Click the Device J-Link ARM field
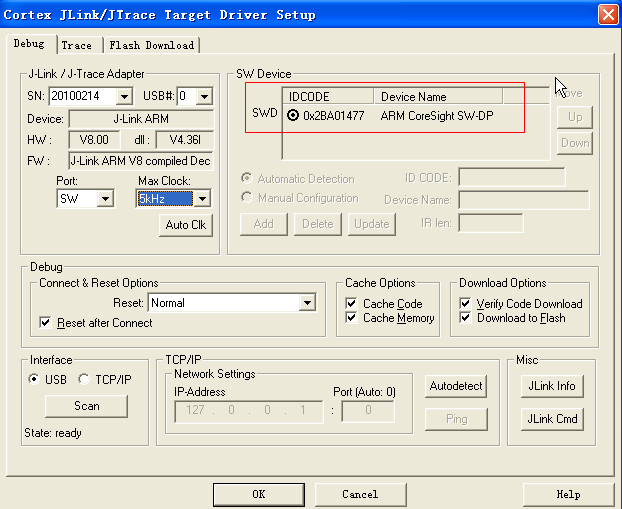The width and height of the screenshot is (622, 509). [141, 119]
